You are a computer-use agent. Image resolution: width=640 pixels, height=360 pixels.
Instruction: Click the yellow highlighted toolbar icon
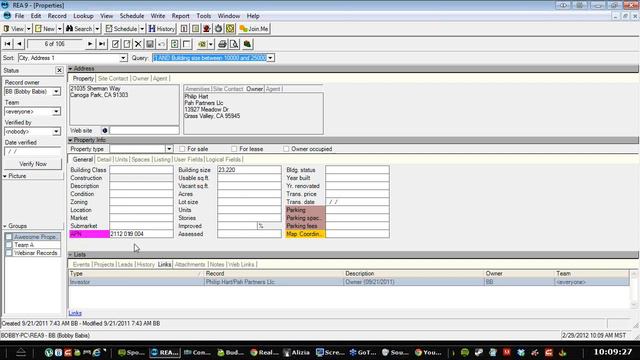(230, 29)
